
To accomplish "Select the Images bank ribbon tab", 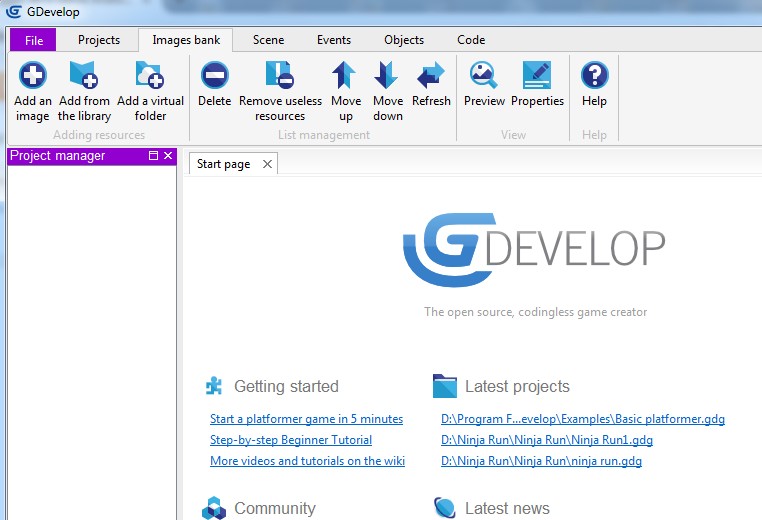I will pos(186,40).
